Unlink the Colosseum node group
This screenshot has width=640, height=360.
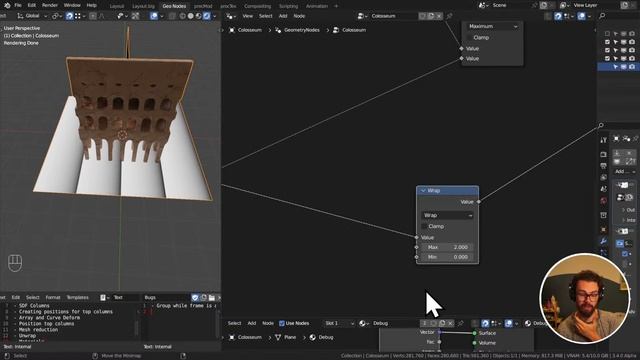pyautogui.click(x=439, y=16)
